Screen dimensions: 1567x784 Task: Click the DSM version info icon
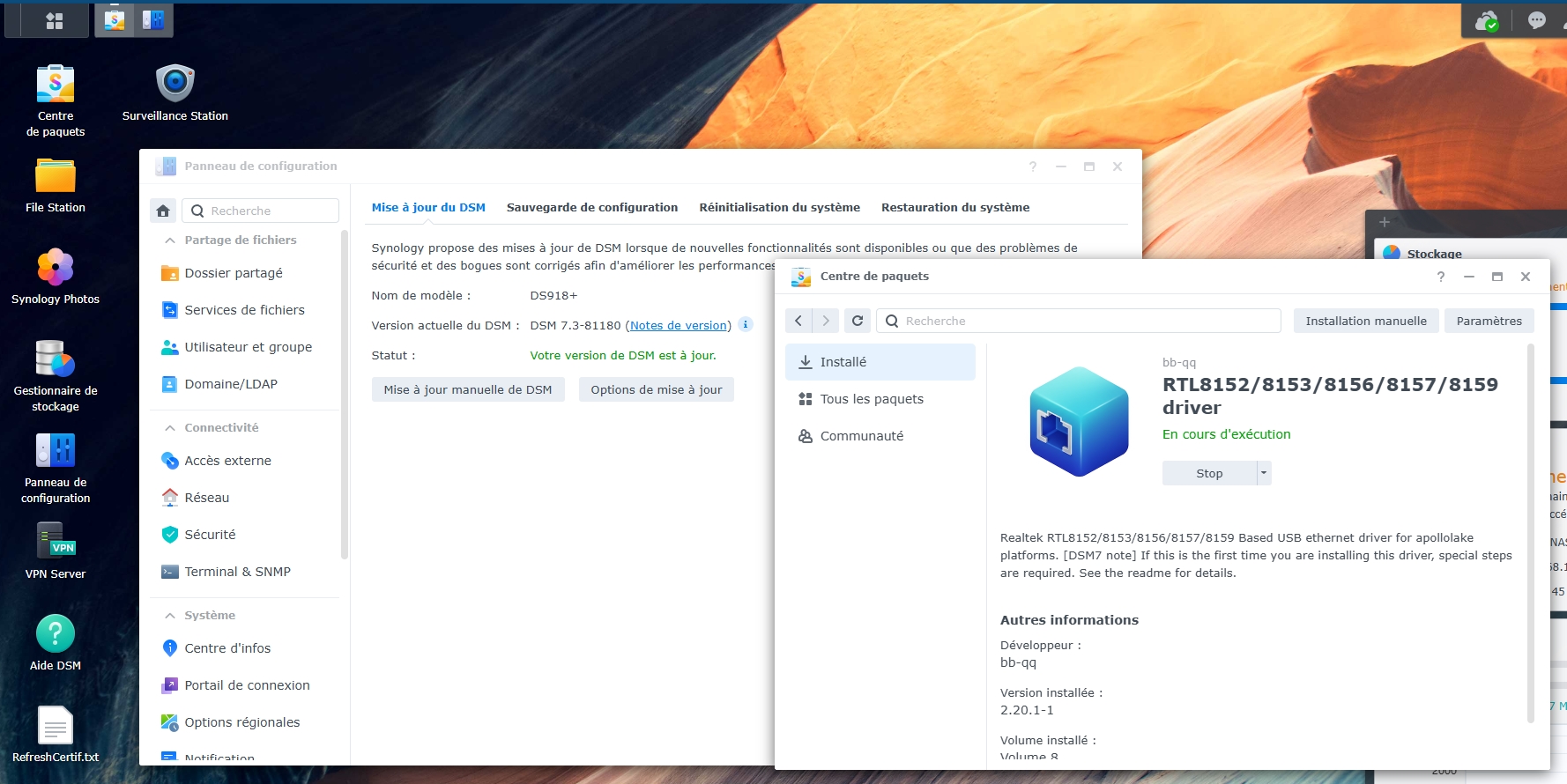pos(746,324)
